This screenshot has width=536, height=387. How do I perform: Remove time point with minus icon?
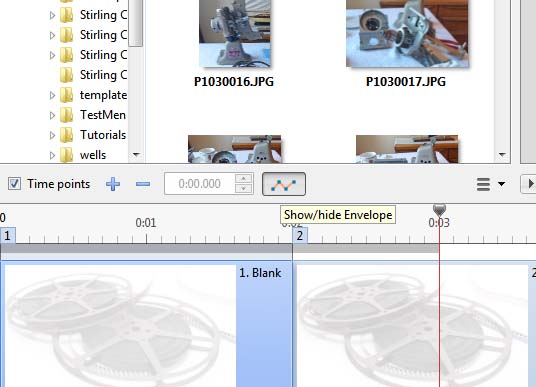coord(143,184)
